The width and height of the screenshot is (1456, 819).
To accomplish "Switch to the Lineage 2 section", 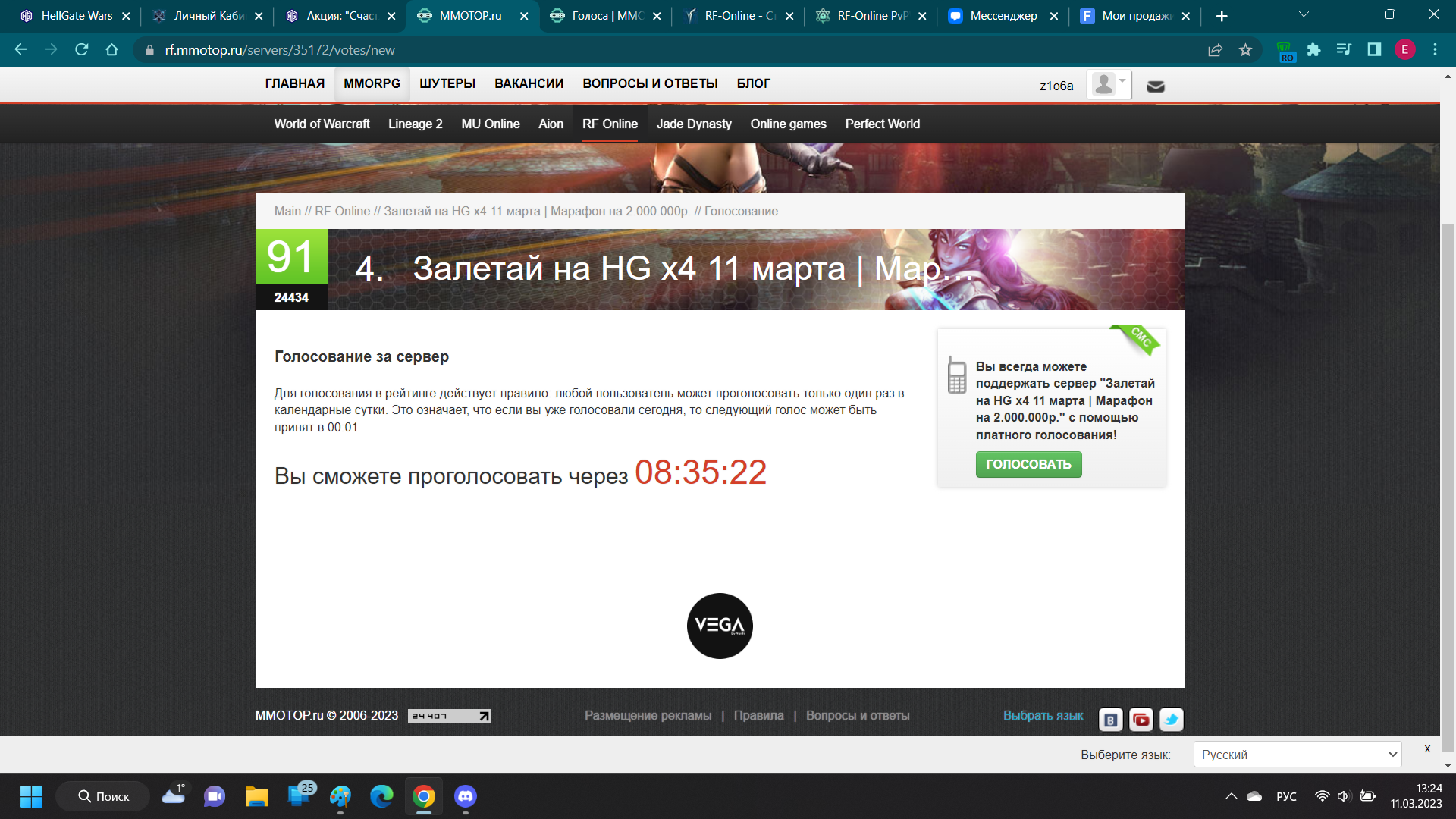I will 415,124.
